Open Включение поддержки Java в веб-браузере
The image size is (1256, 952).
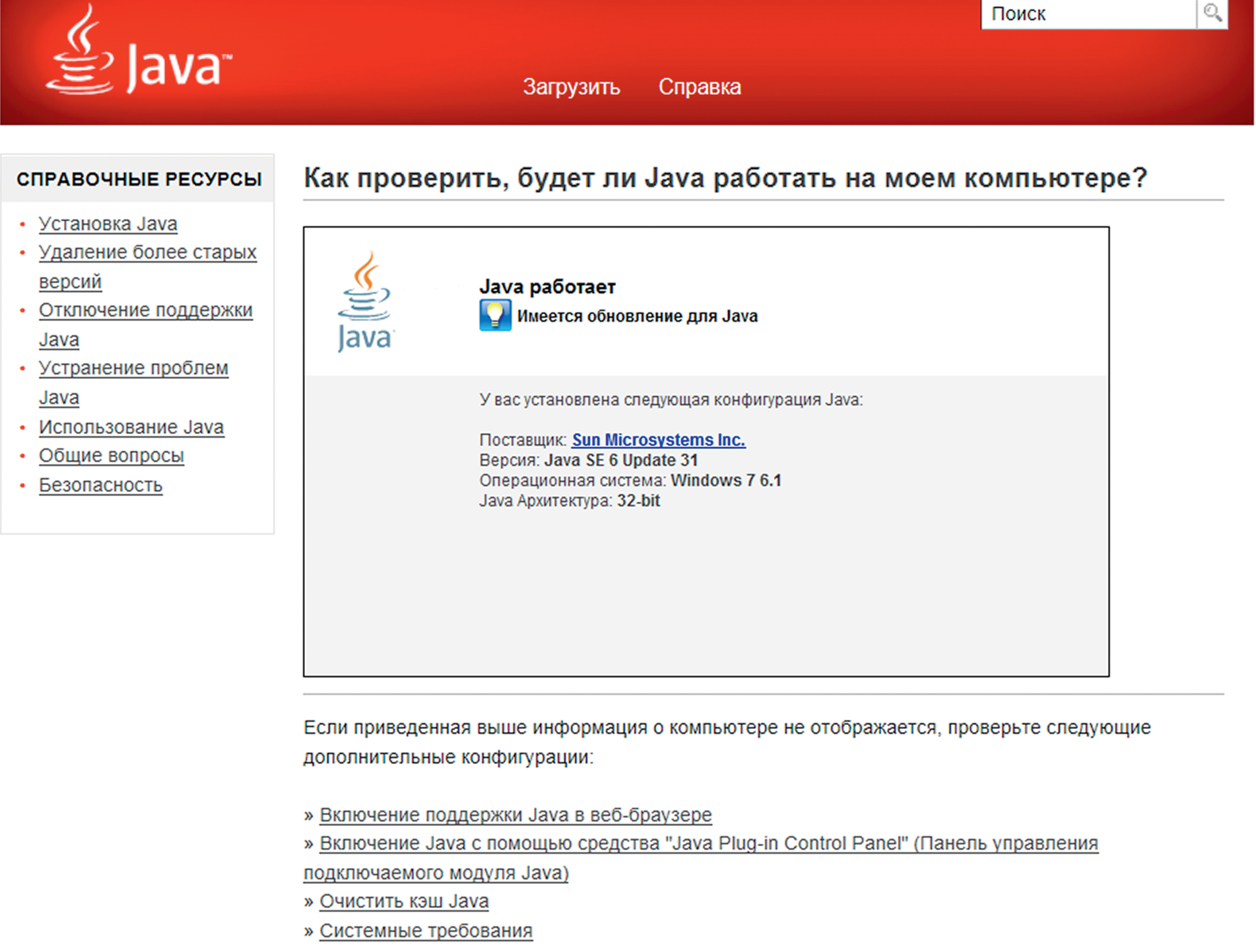515,815
